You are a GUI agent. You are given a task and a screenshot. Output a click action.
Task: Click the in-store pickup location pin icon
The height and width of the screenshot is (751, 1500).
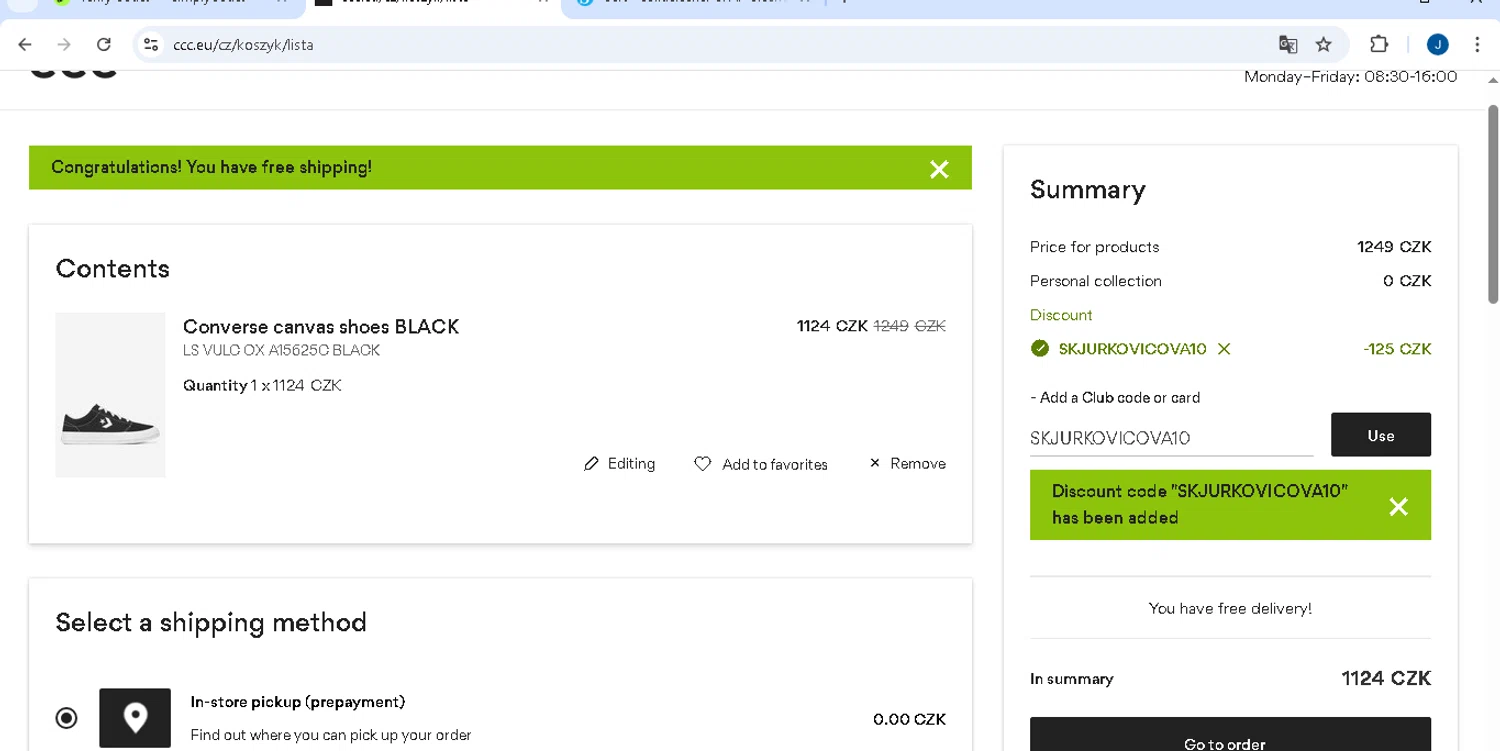(x=135, y=718)
